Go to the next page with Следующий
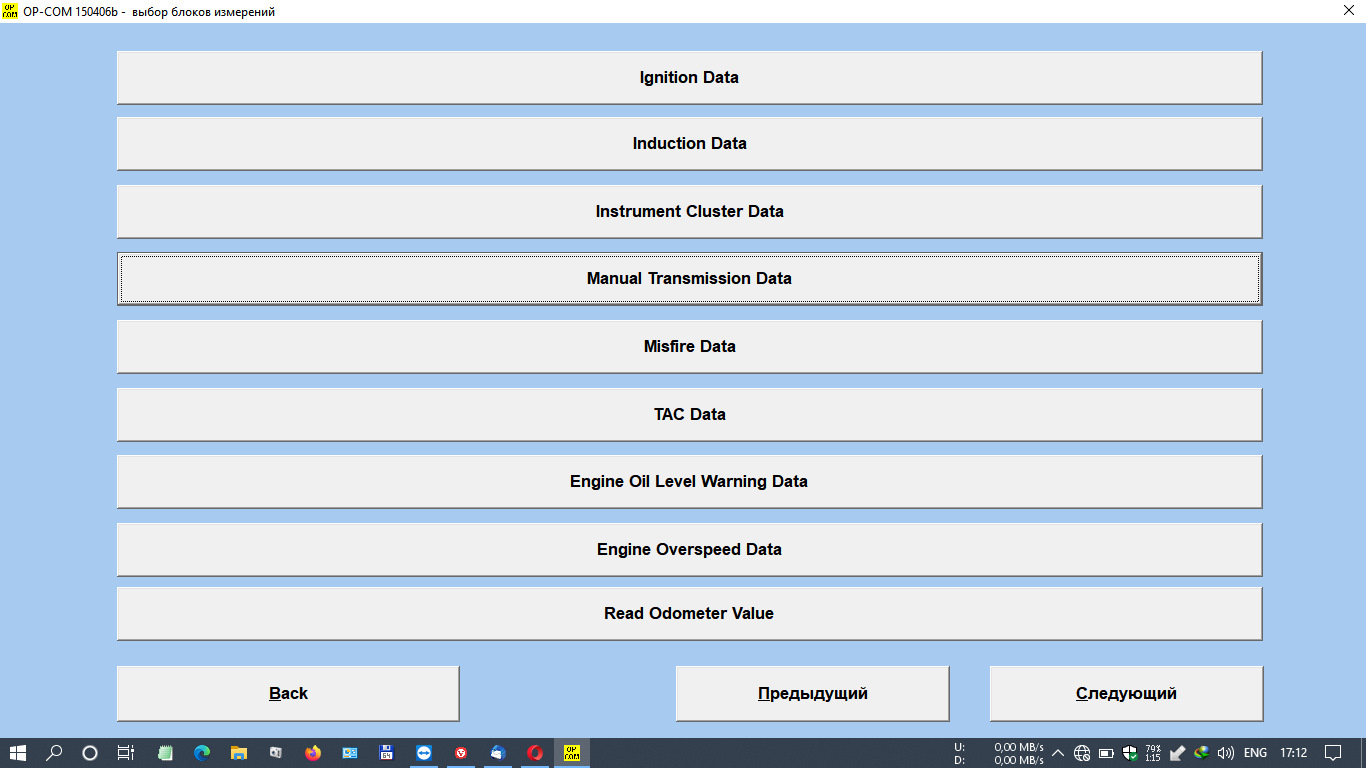Image resolution: width=1366 pixels, height=768 pixels. click(x=1126, y=693)
